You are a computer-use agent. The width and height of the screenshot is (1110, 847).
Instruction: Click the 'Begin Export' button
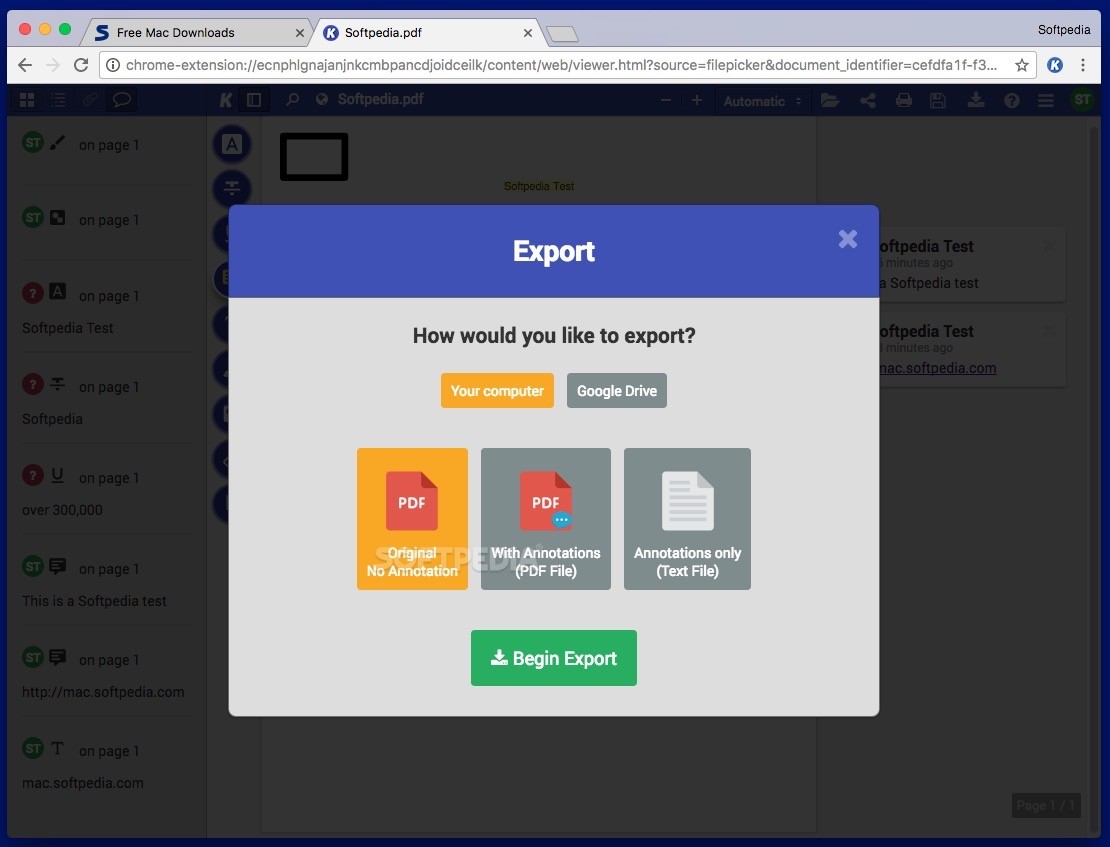tap(553, 658)
